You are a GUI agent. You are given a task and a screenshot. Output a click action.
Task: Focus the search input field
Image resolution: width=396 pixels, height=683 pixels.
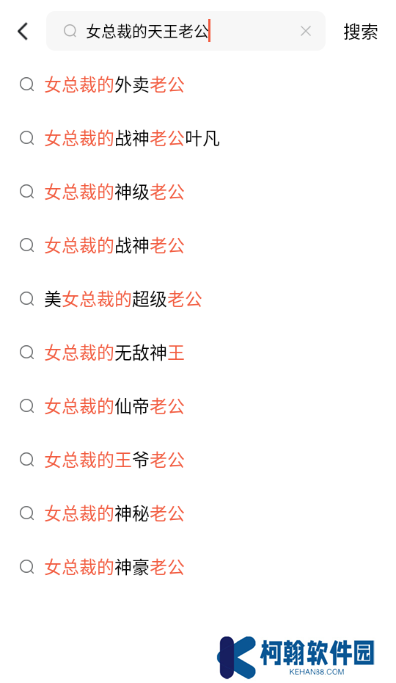coord(186,31)
